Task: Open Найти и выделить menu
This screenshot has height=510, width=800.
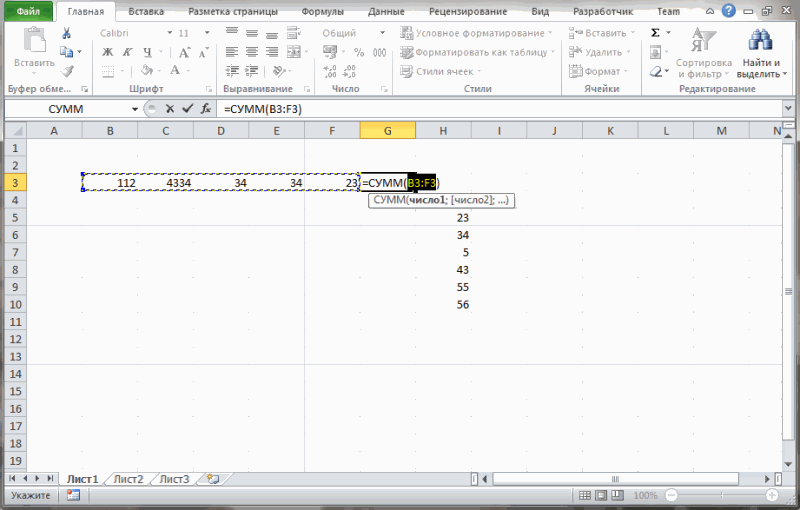Action: (x=761, y=53)
